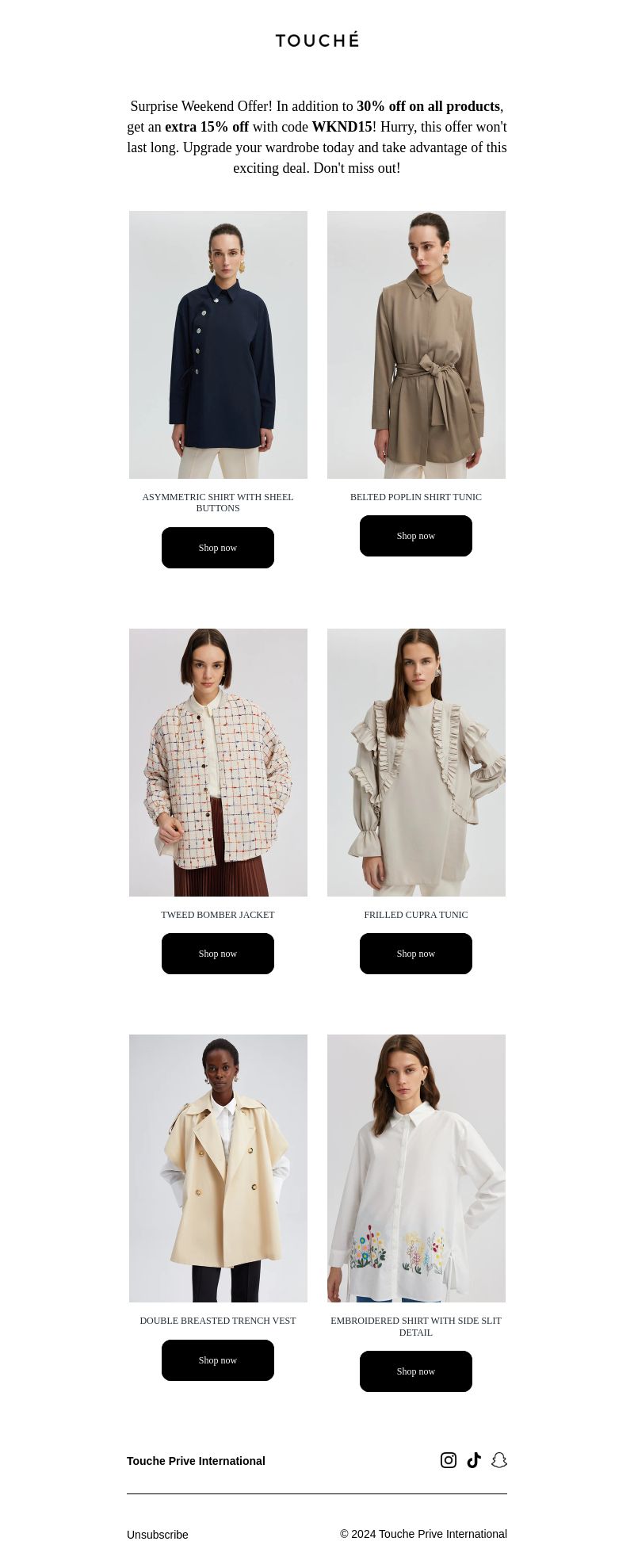Click the Touche Prive International footer name
This screenshot has height=1568, width=634.
coord(196,1461)
